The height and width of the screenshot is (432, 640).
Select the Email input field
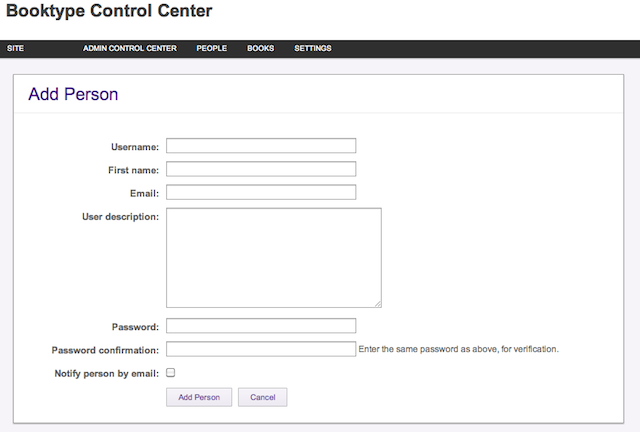261,192
